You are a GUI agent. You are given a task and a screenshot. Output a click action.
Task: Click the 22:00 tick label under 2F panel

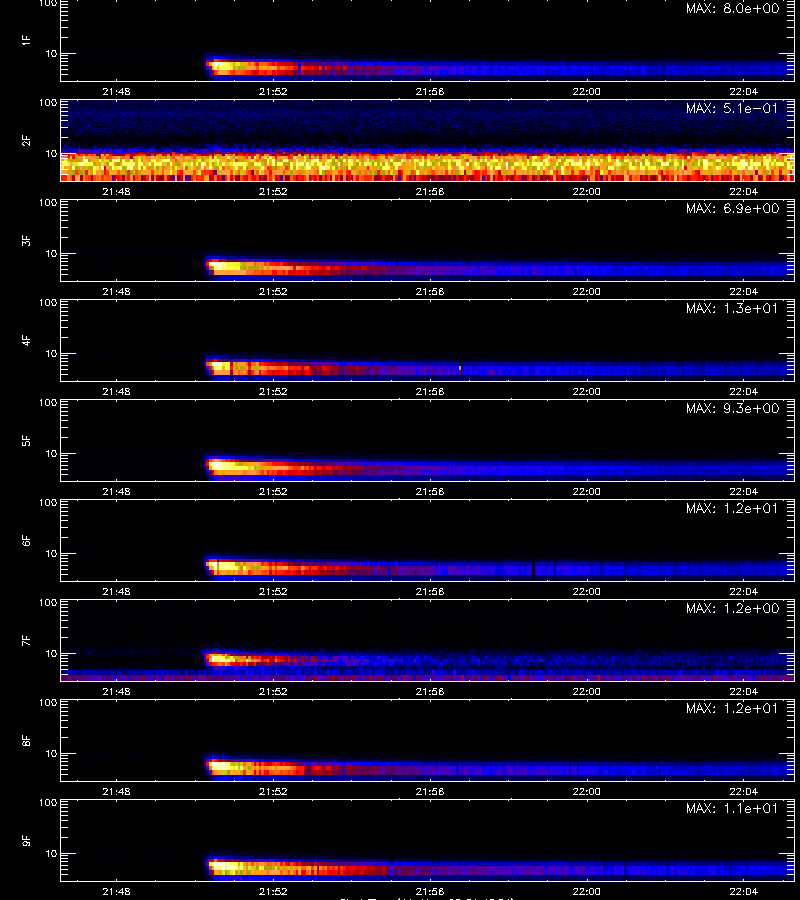[x=587, y=191]
